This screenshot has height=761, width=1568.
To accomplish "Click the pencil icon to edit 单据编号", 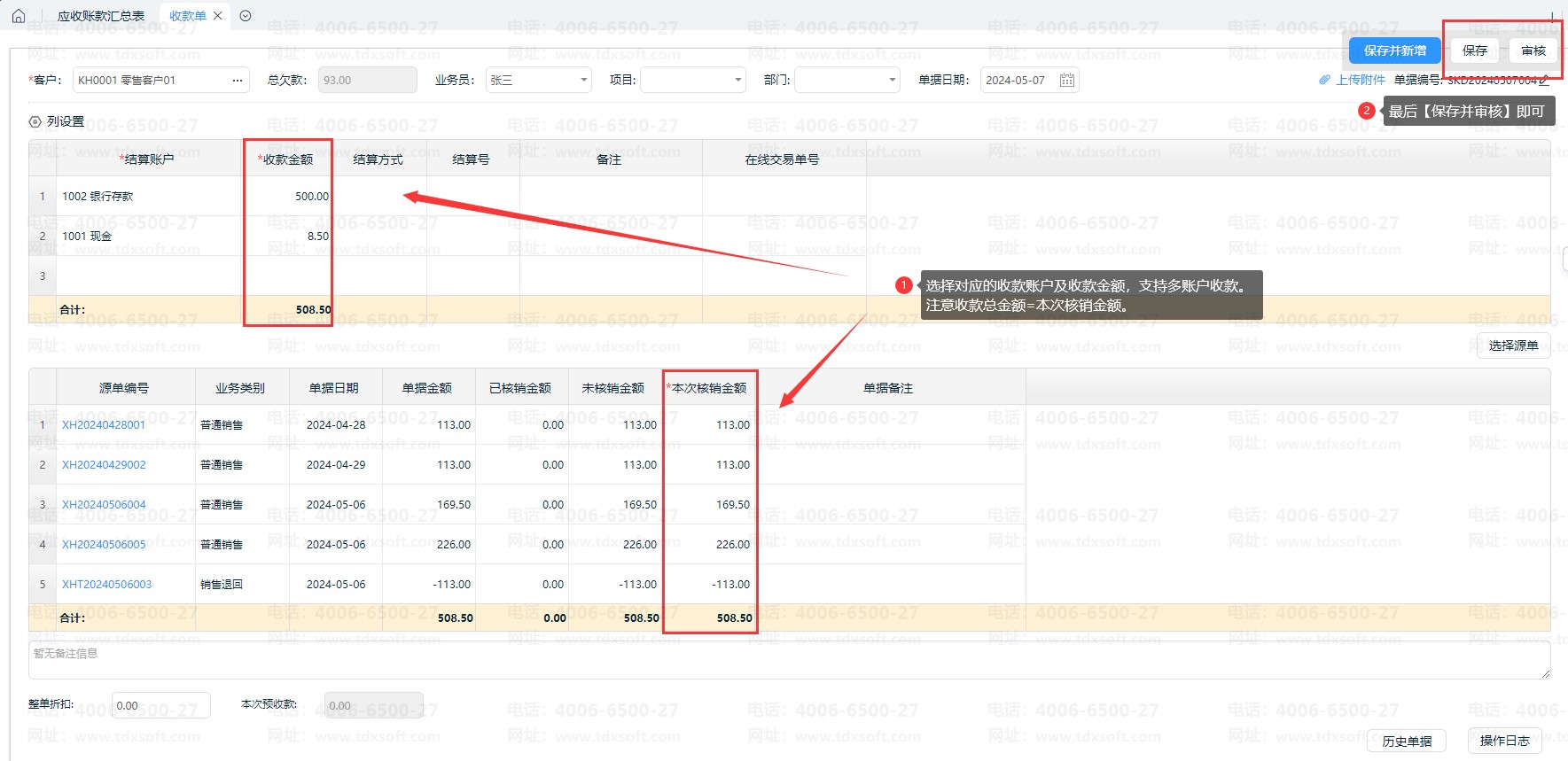I will coord(1544,80).
